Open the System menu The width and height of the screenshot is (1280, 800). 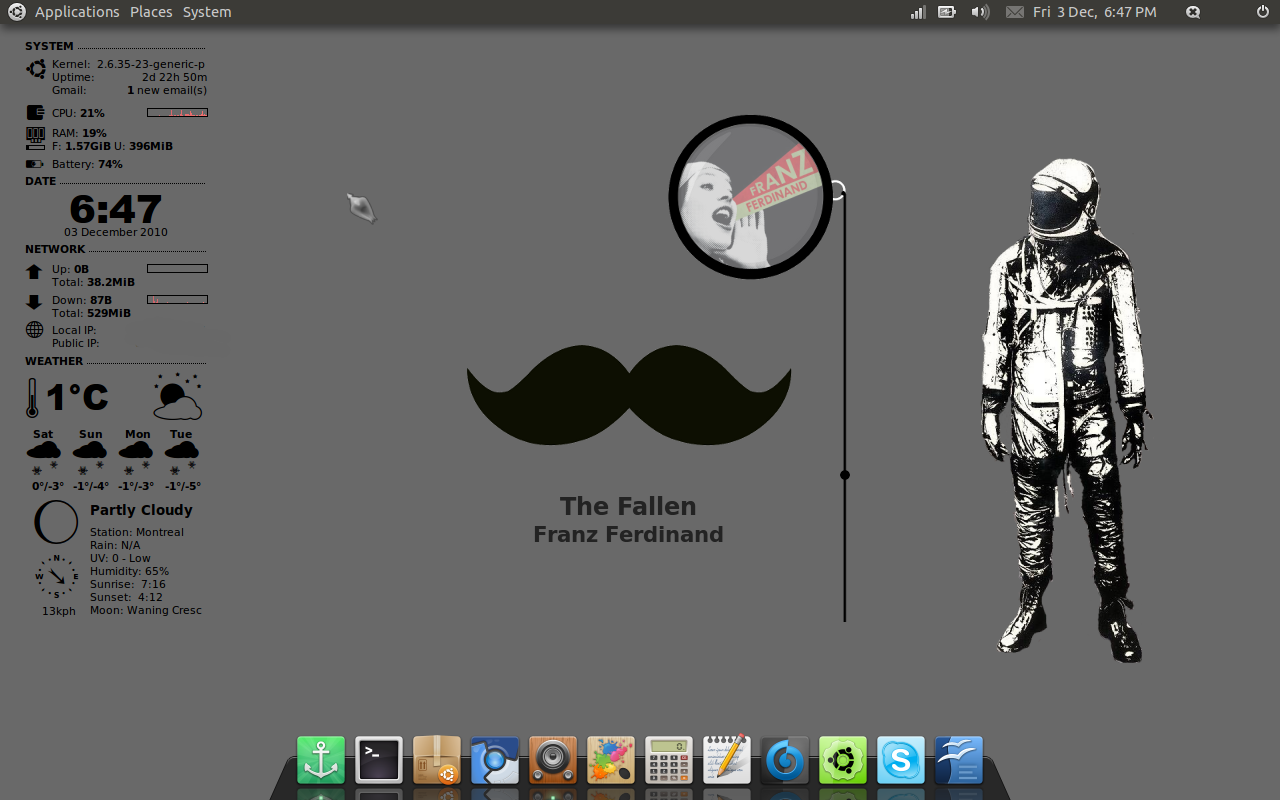[207, 12]
